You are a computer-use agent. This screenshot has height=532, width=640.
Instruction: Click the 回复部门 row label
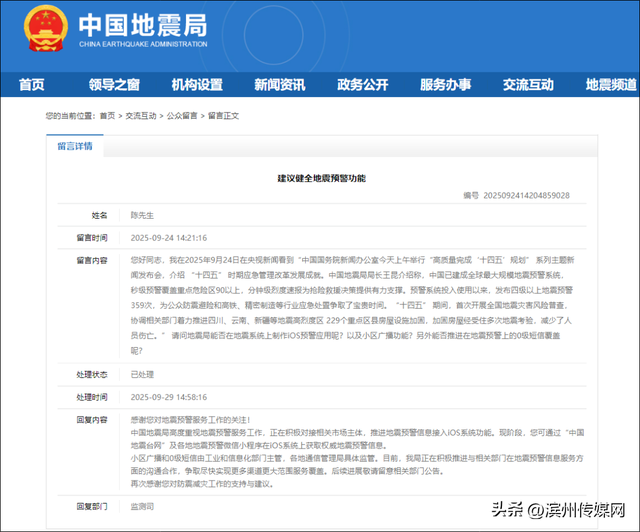tap(92, 506)
